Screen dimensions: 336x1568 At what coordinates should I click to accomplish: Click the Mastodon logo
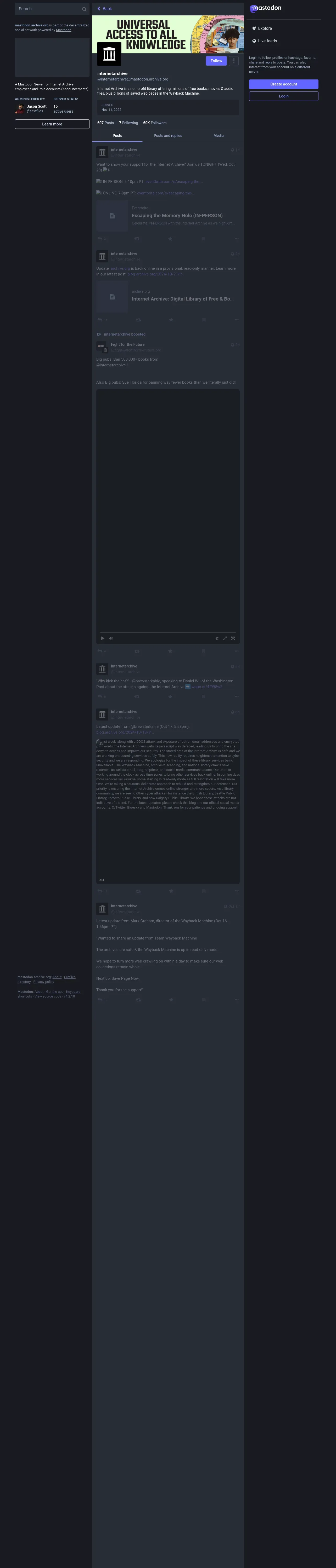pos(266,9)
